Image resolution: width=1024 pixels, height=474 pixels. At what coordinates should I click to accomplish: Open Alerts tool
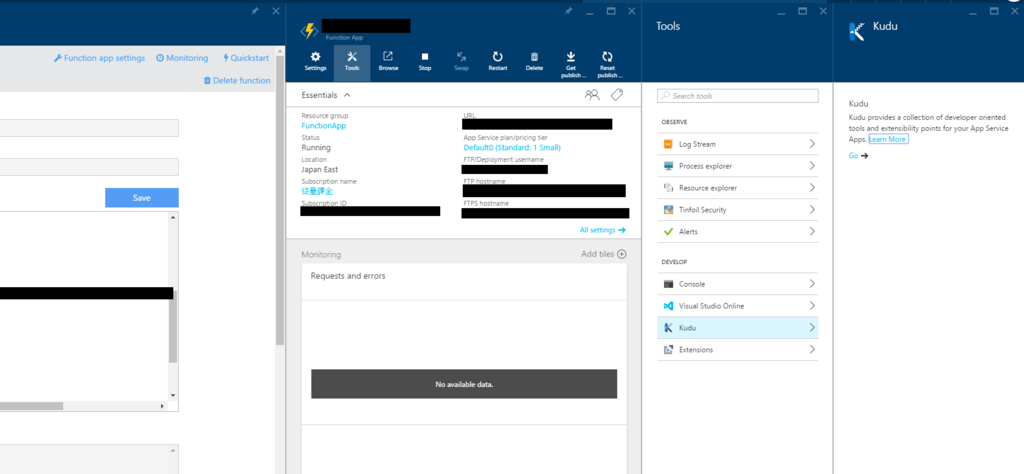737,232
